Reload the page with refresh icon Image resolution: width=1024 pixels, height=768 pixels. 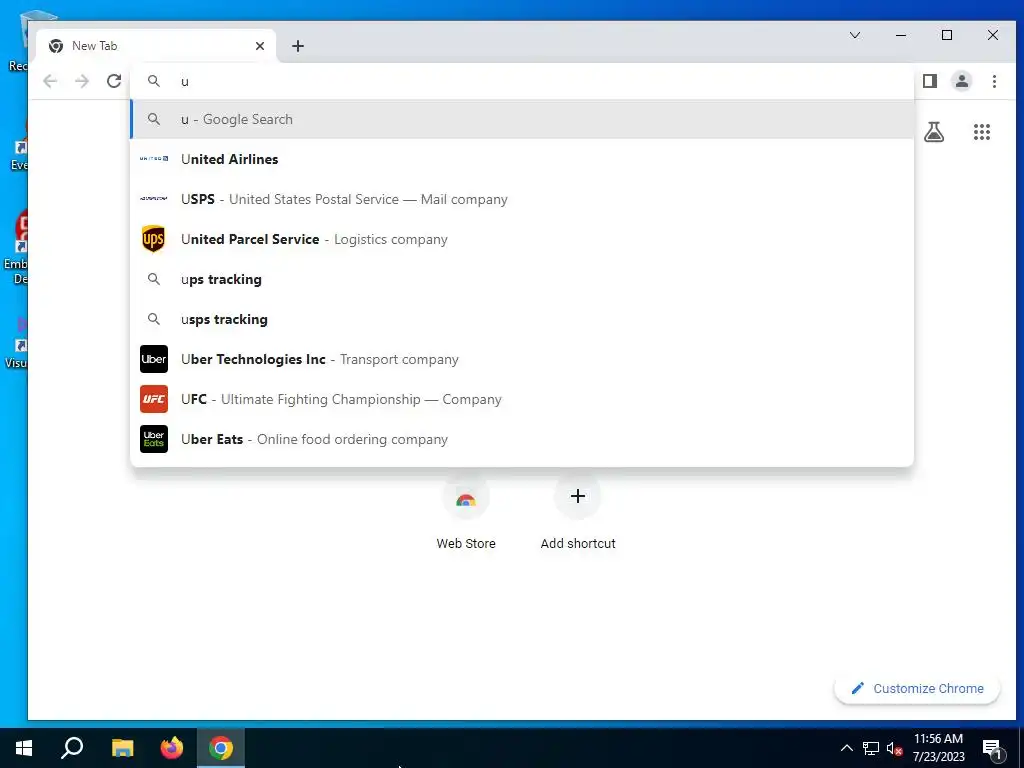[x=114, y=81]
